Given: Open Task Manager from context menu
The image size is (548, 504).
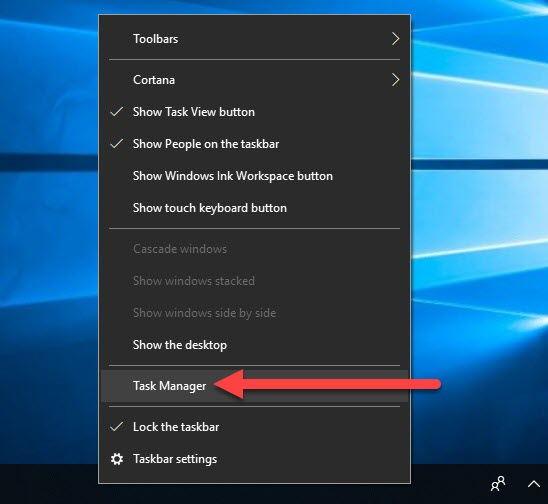Looking at the screenshot, I should coord(254,386).
